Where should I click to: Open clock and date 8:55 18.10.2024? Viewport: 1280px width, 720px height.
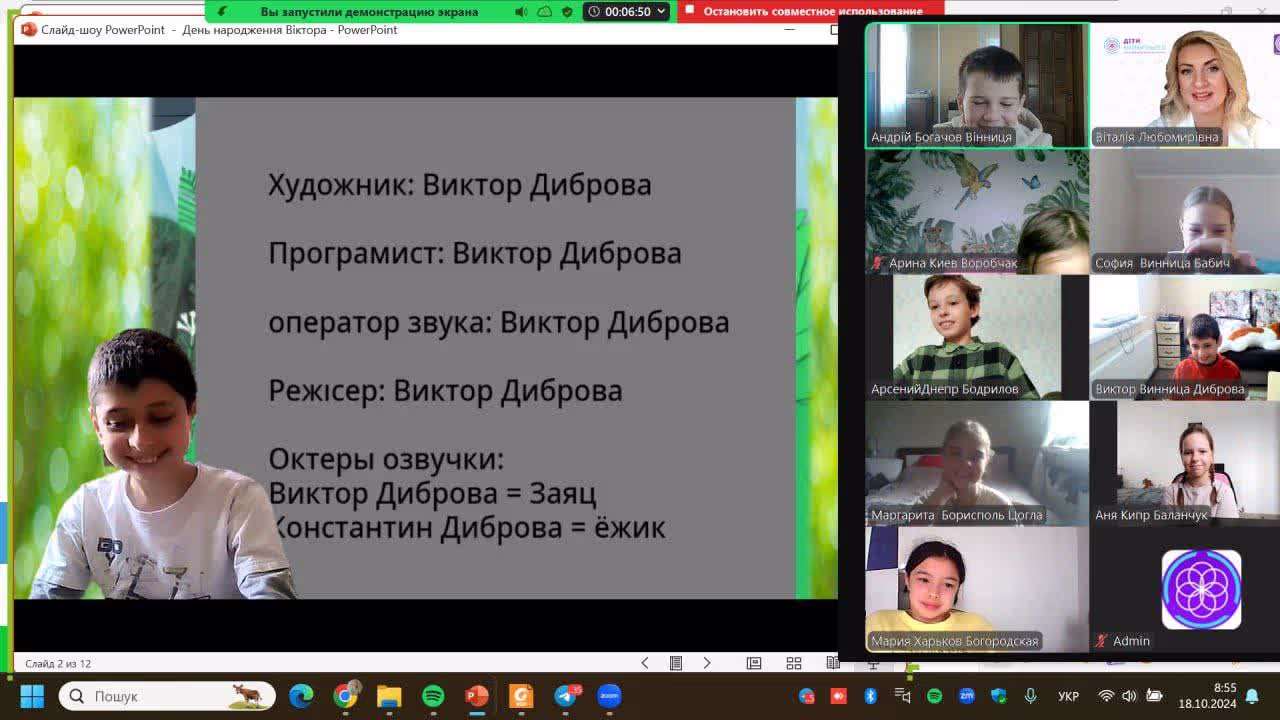[x=1207, y=696]
